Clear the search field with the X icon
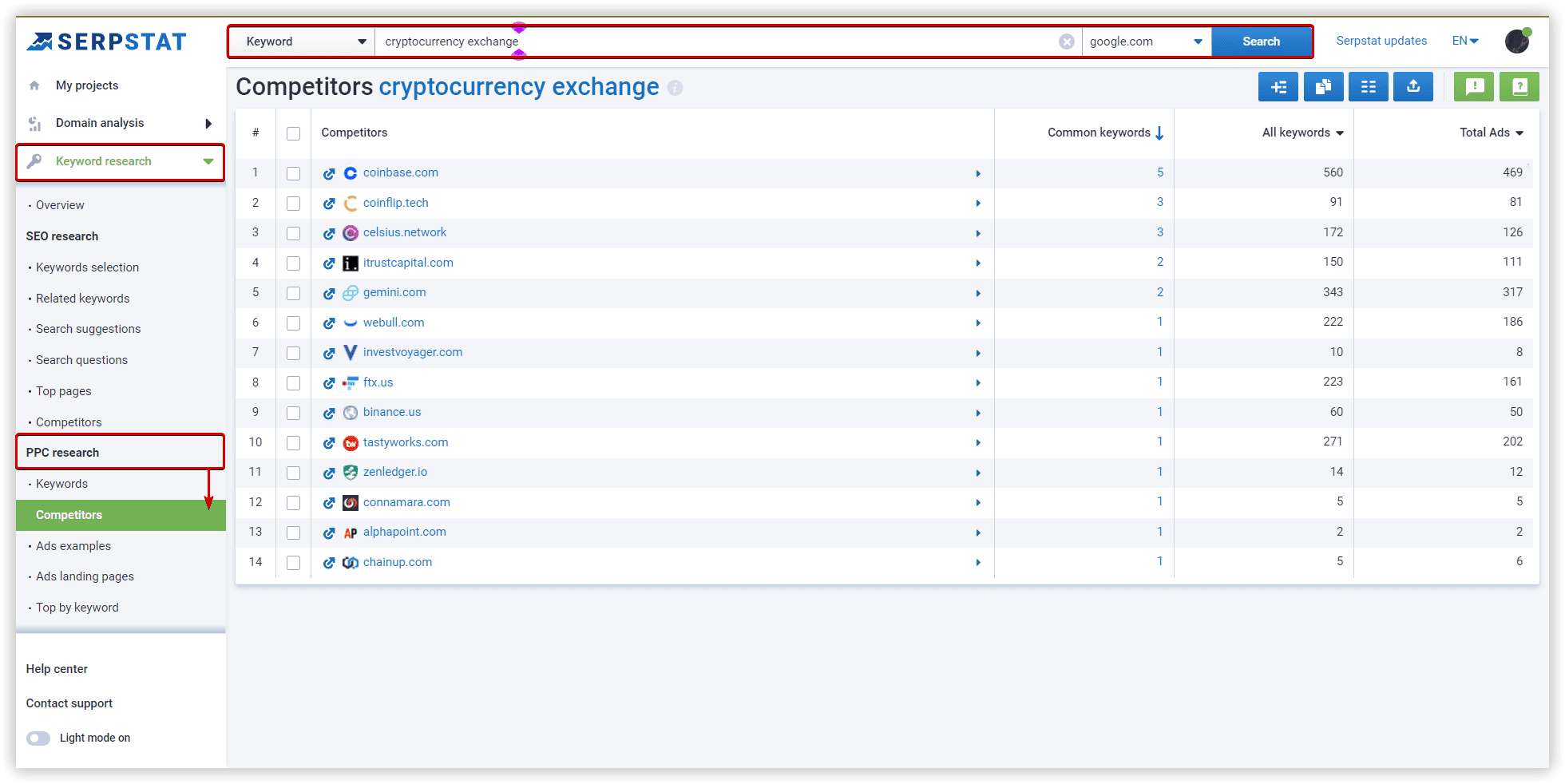Viewport: 1565px width, 784px height. (1066, 42)
